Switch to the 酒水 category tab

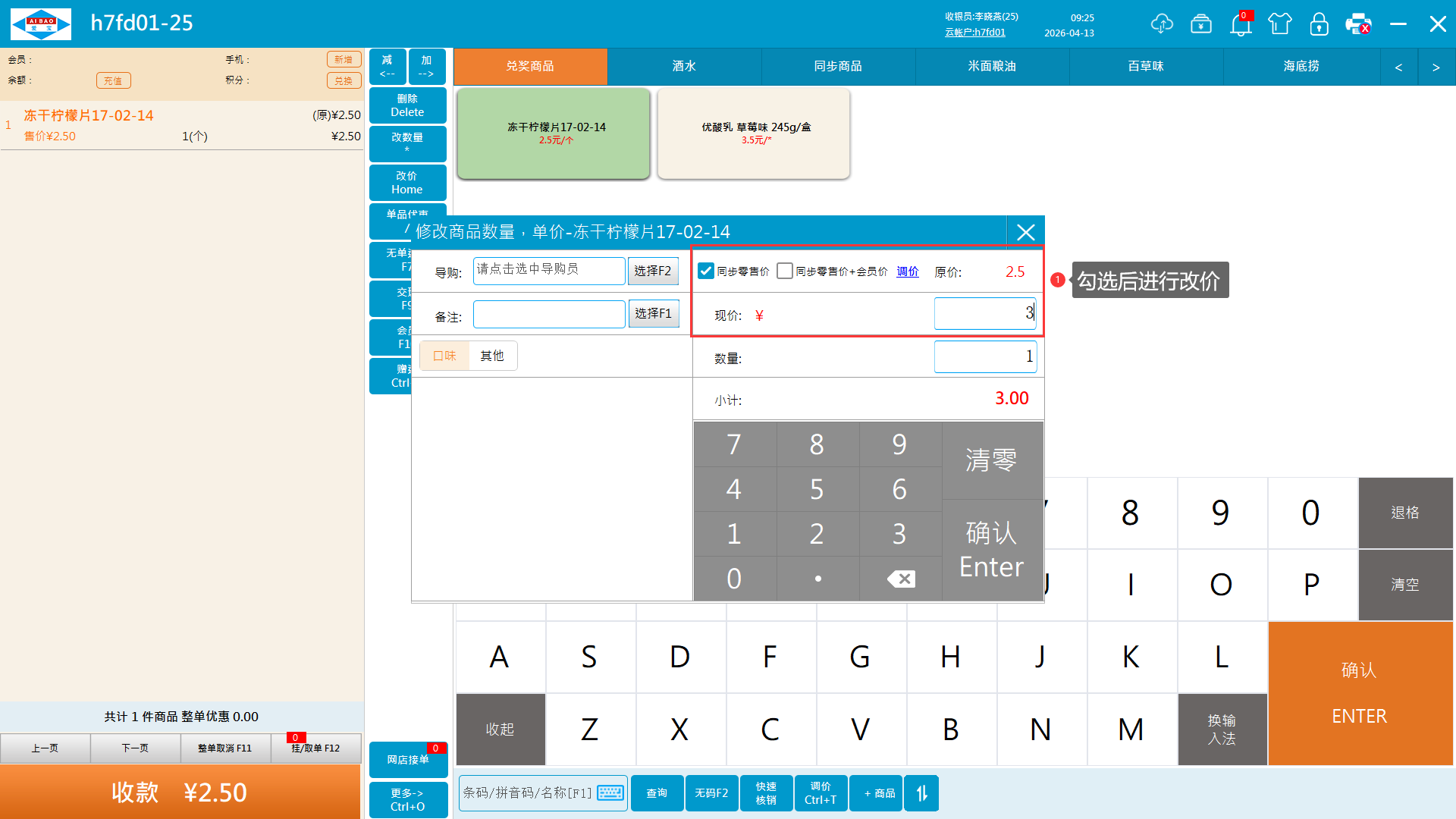684,67
